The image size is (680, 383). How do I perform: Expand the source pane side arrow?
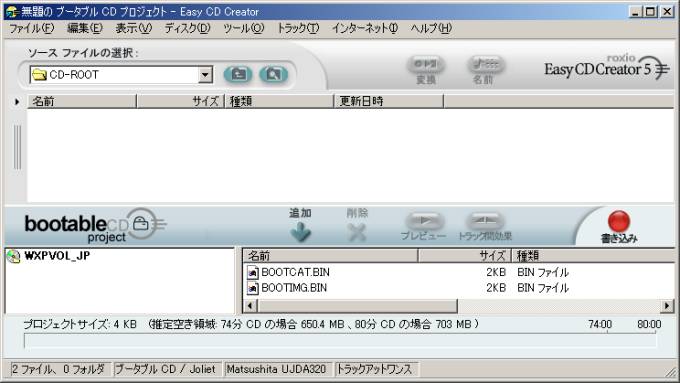17,102
